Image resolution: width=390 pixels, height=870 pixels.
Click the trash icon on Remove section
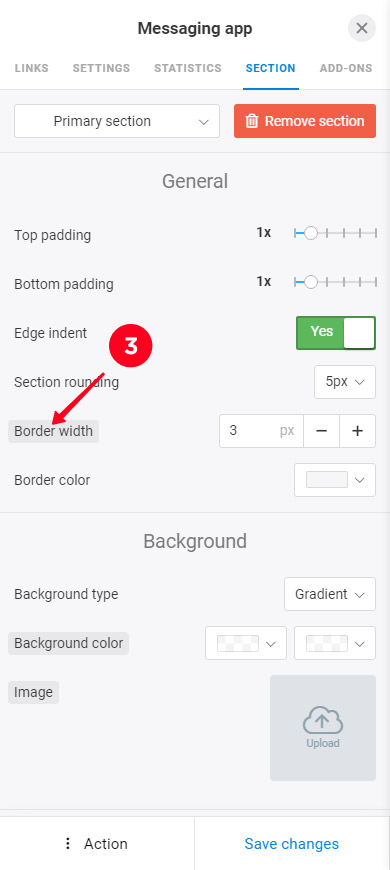[x=252, y=121]
